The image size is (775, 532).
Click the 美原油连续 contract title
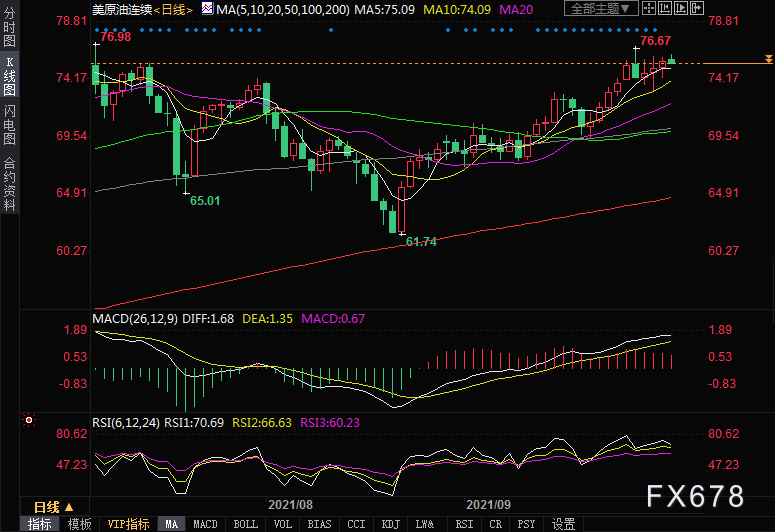click(122, 9)
